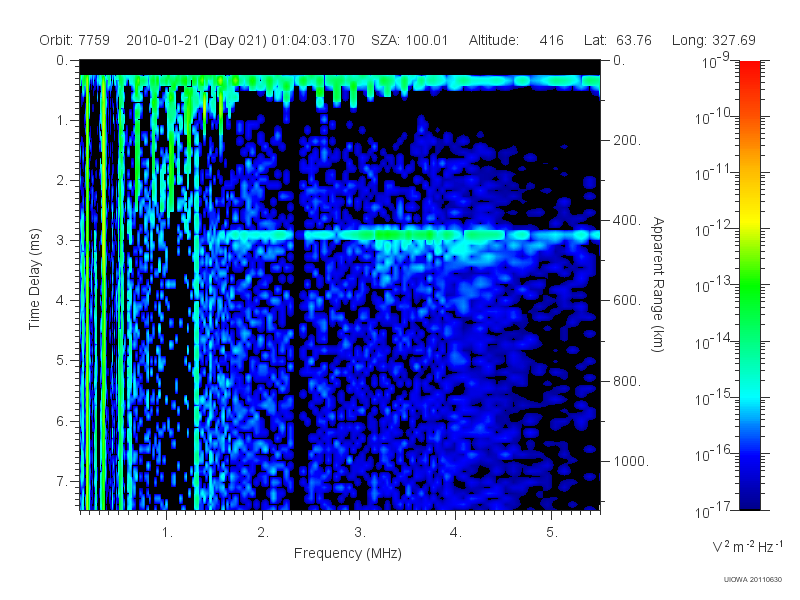Click the 'Frequency (MHz)' axis label
800x600 pixels.
(347, 553)
